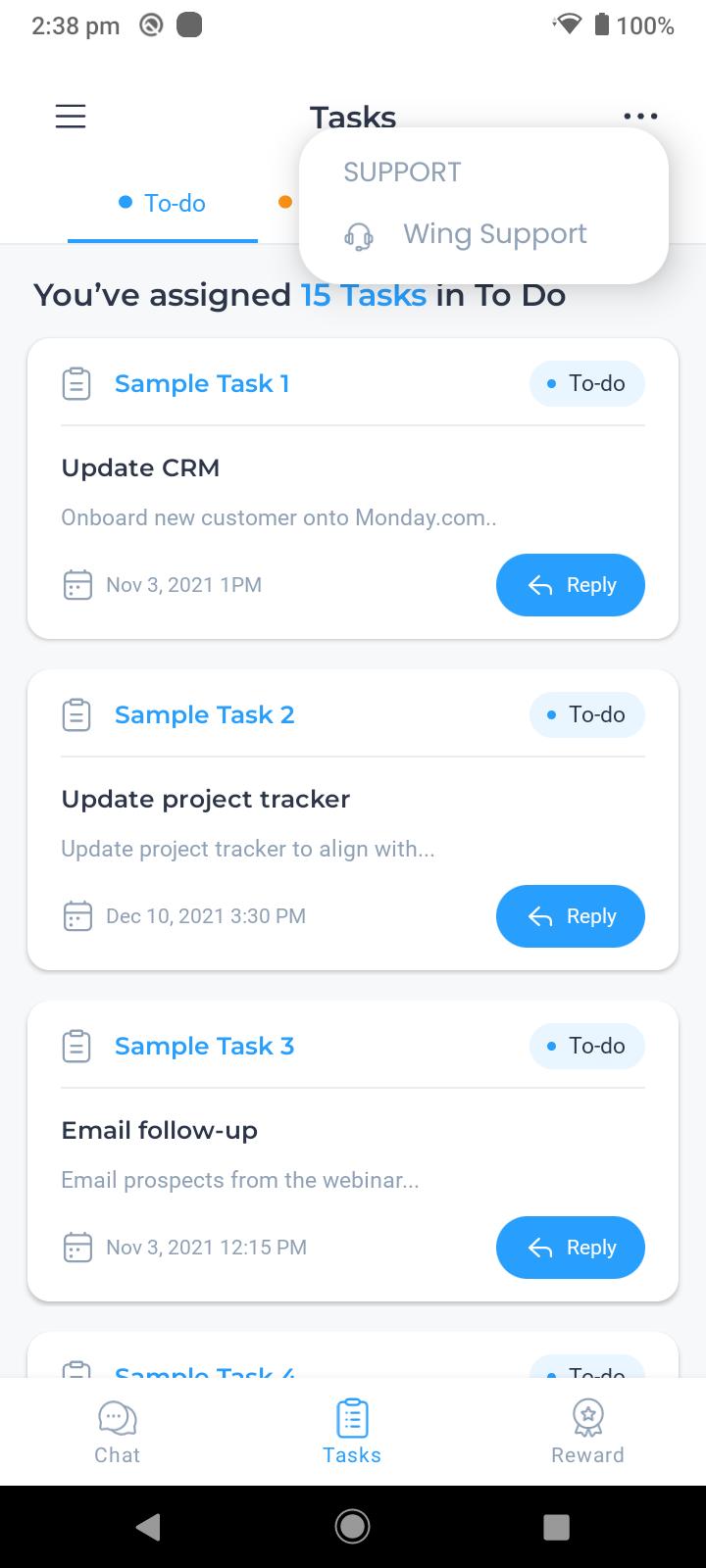Select the Tasks bottom navigation tab
The width and height of the screenshot is (706, 1568).
tap(352, 1433)
